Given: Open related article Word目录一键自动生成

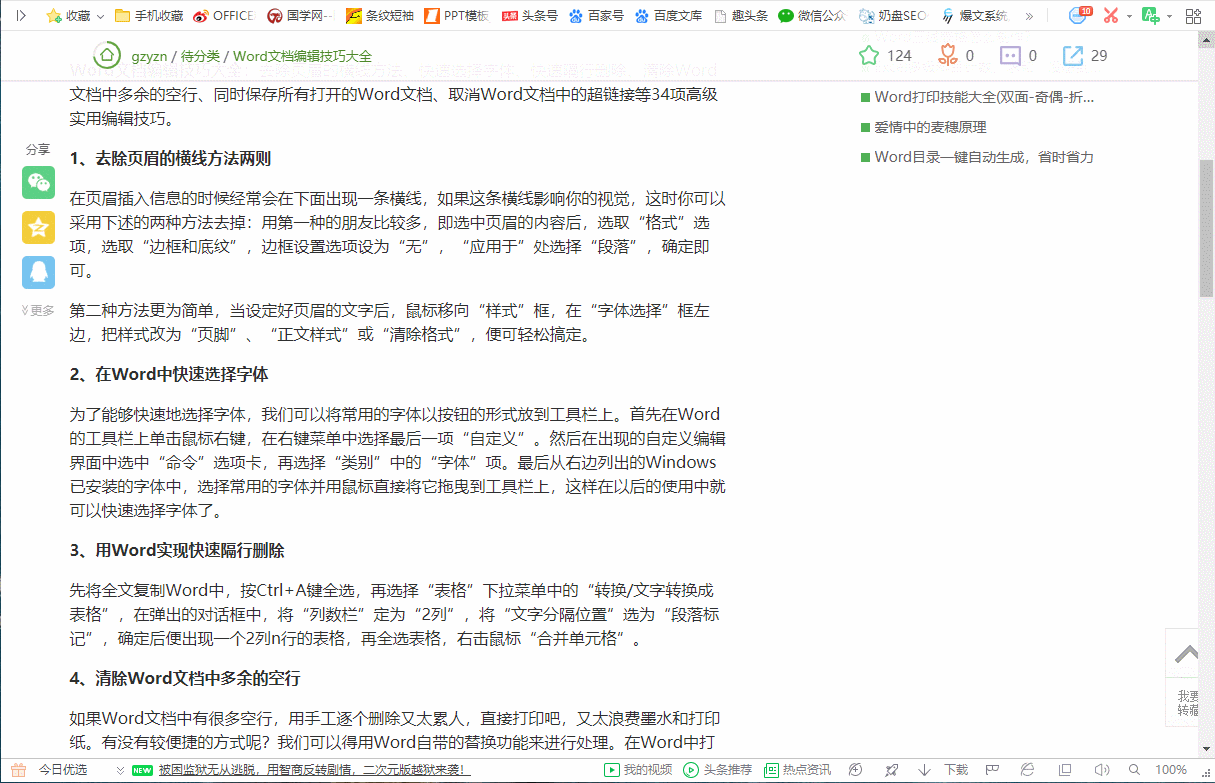Looking at the screenshot, I should coord(984,157).
